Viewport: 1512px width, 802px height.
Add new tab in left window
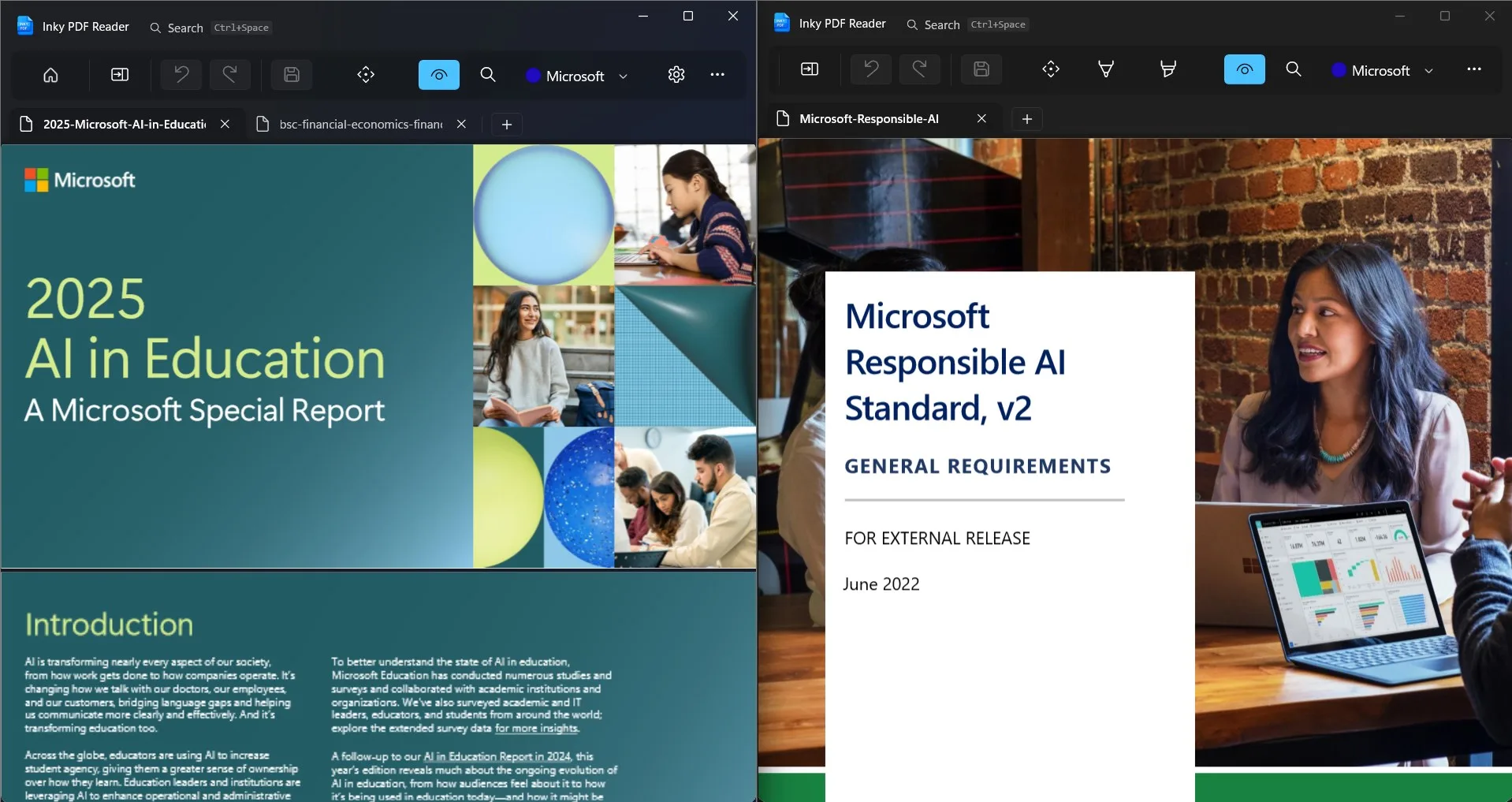tap(507, 125)
